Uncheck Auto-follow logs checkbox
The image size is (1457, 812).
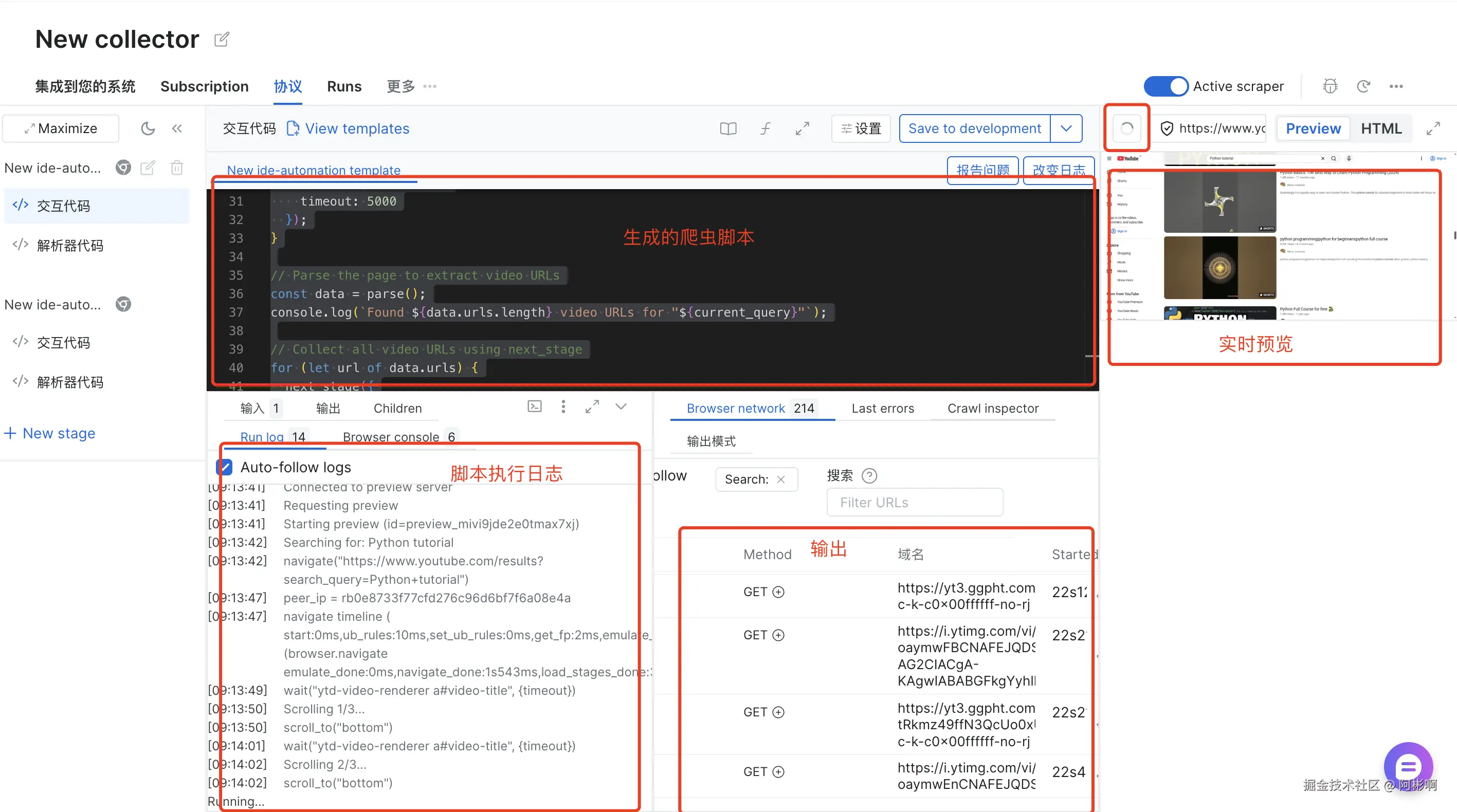[225, 467]
